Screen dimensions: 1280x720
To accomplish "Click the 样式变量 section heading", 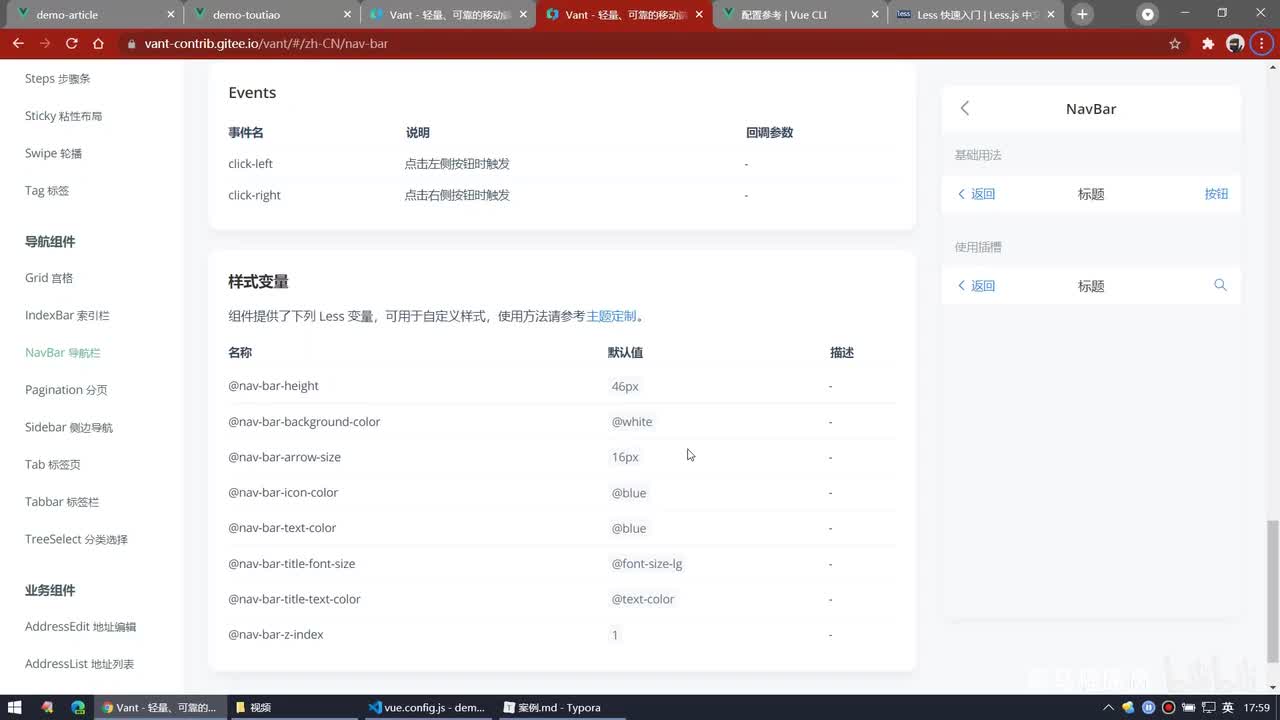I will 258,282.
